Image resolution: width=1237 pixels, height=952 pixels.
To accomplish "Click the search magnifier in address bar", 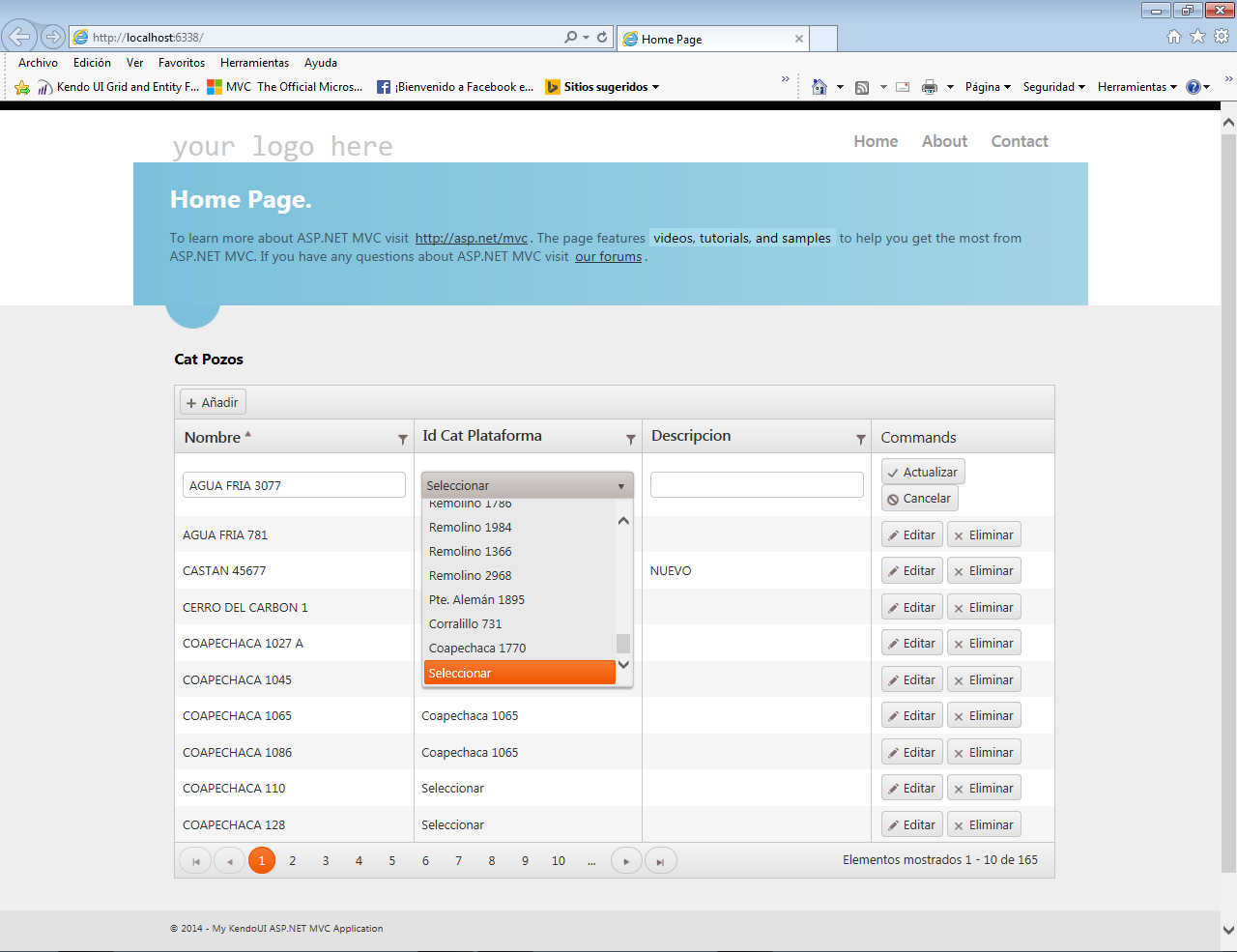I will 571,37.
